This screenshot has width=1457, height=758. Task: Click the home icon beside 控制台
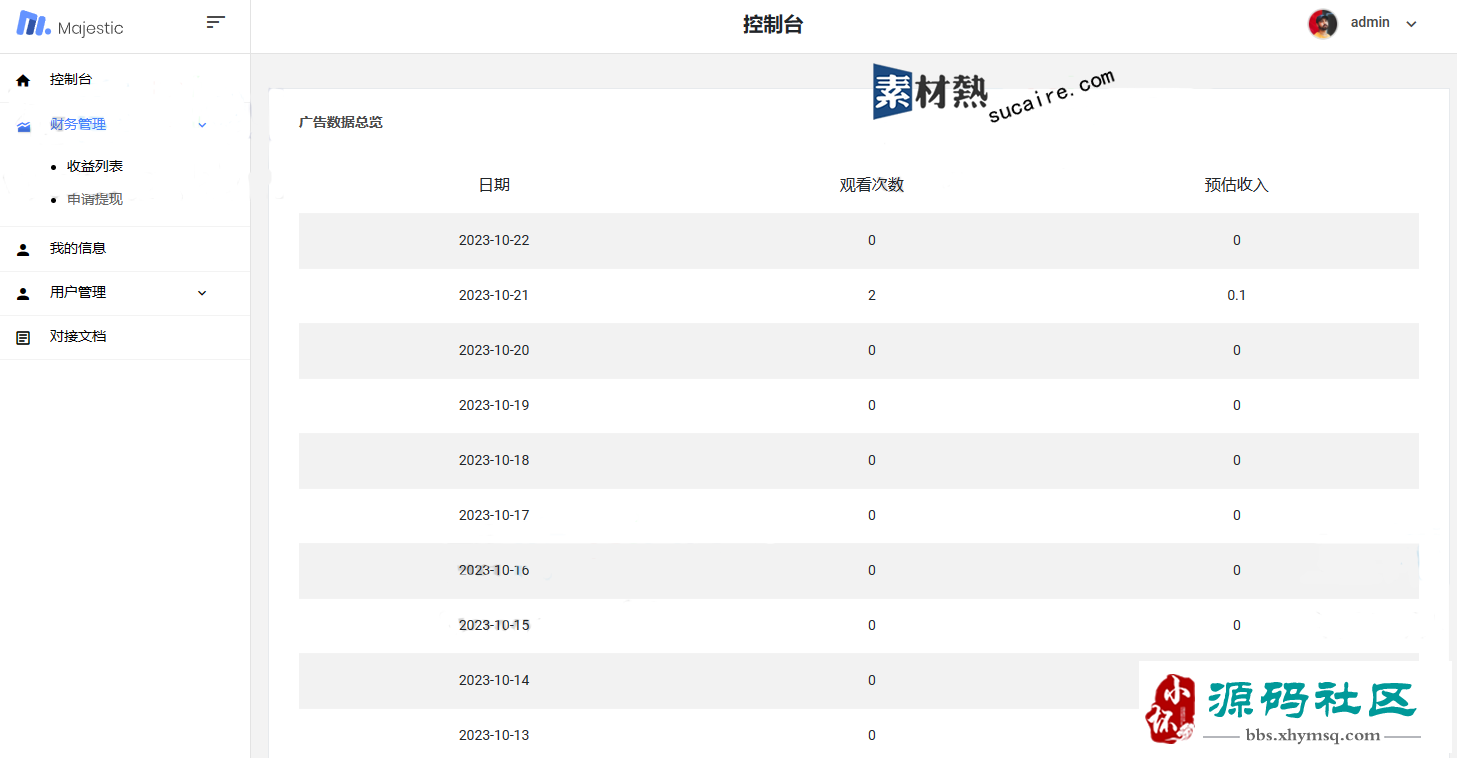click(23, 80)
